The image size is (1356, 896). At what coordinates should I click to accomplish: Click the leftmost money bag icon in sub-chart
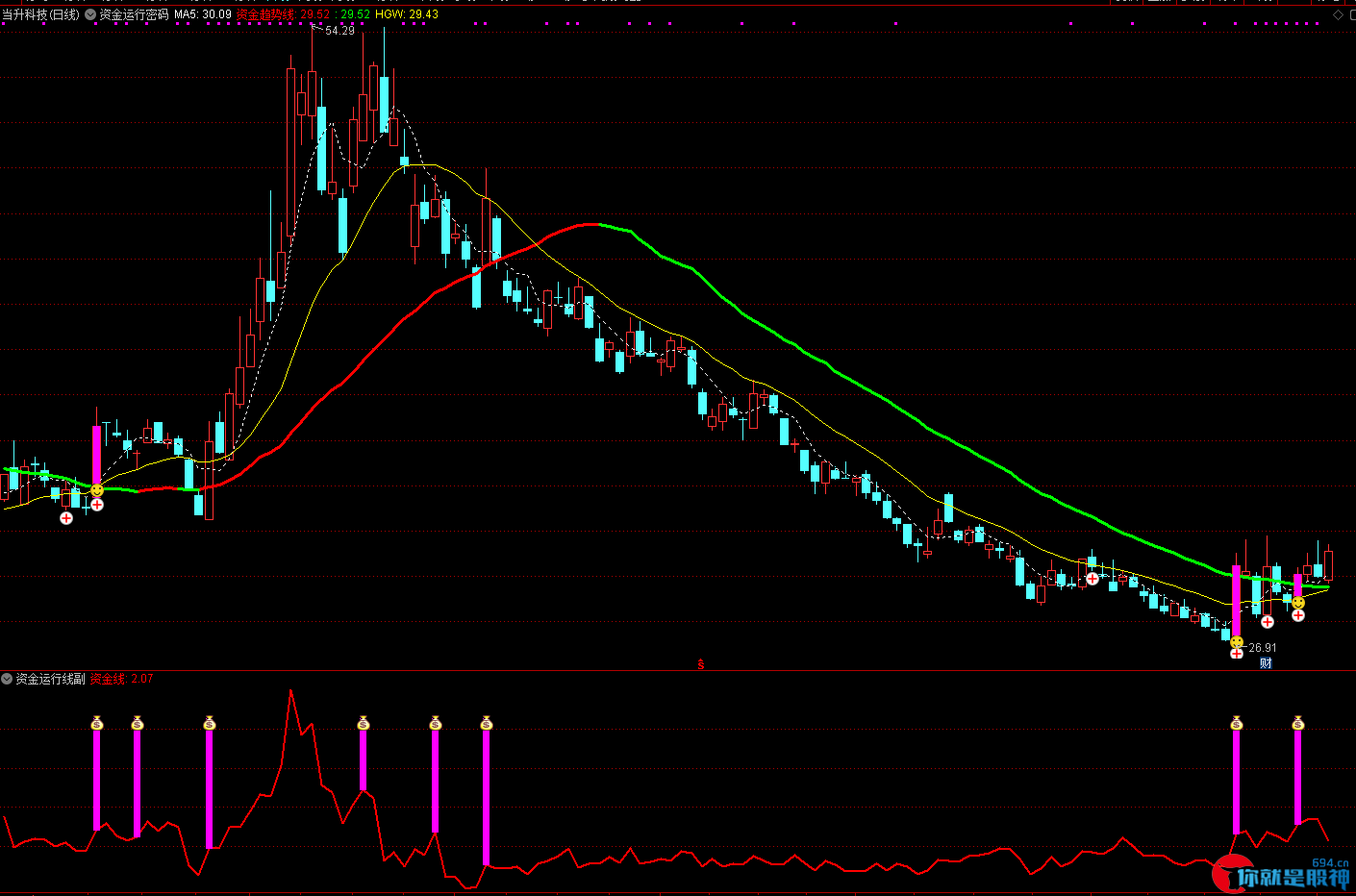coord(96,723)
